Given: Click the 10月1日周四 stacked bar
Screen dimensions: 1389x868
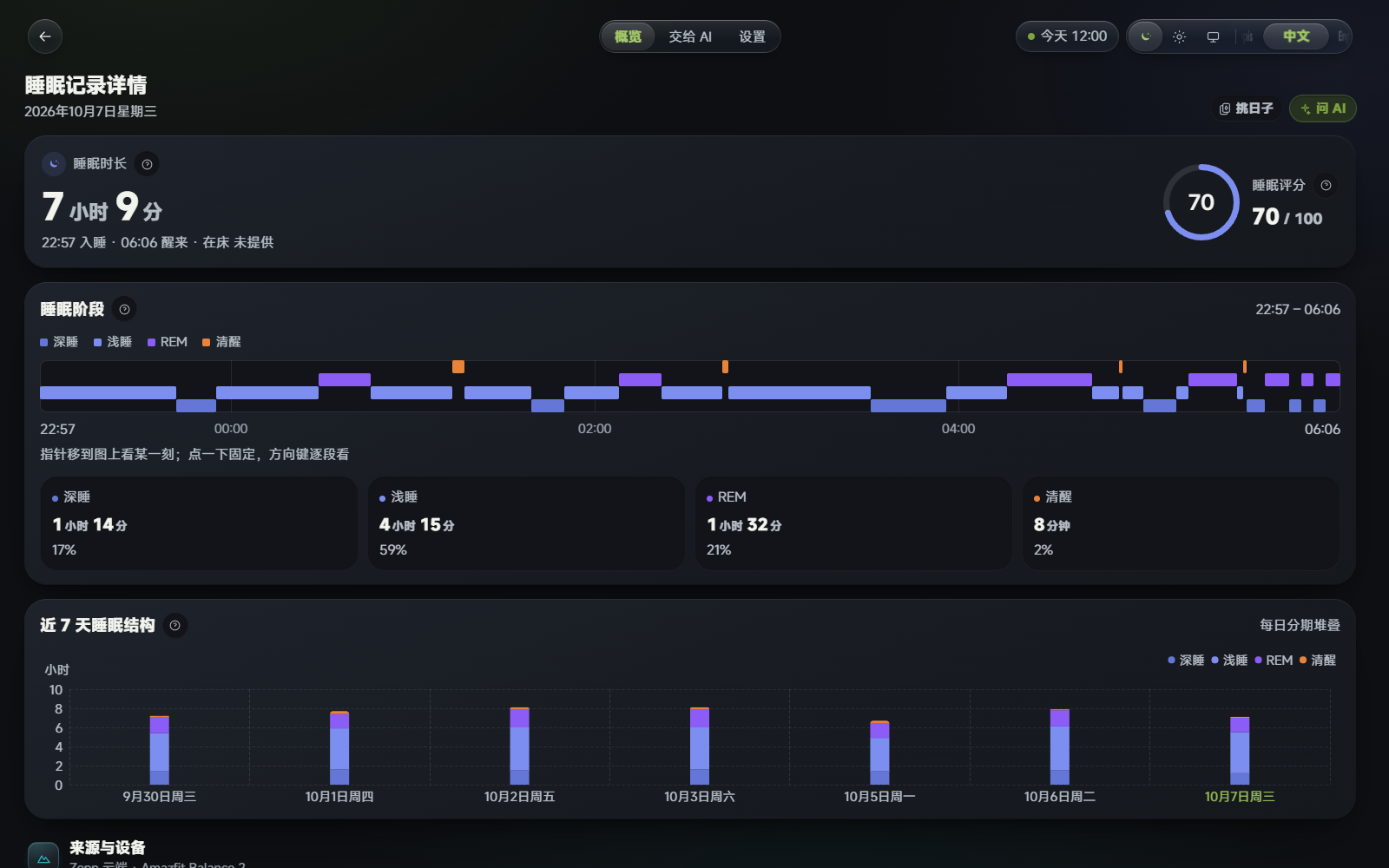Looking at the screenshot, I should (x=339, y=748).
